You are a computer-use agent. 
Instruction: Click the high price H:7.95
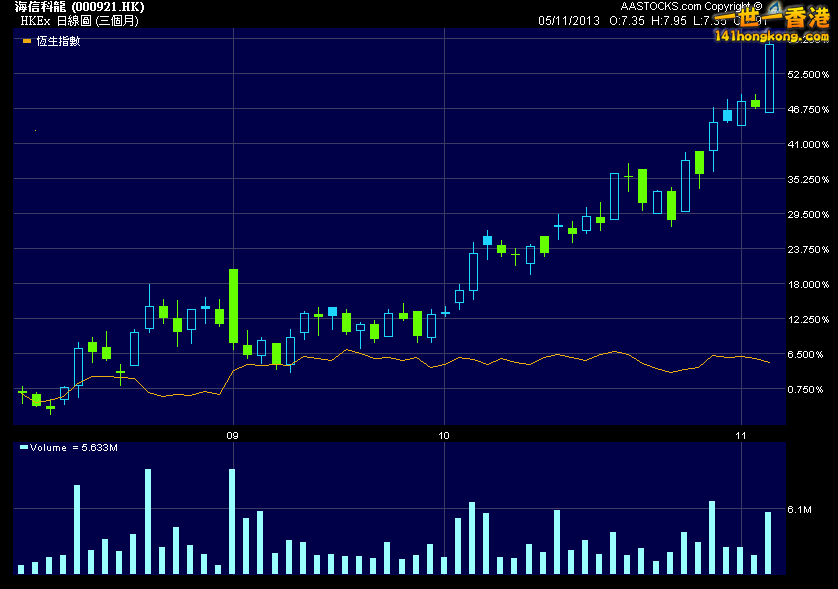point(669,21)
